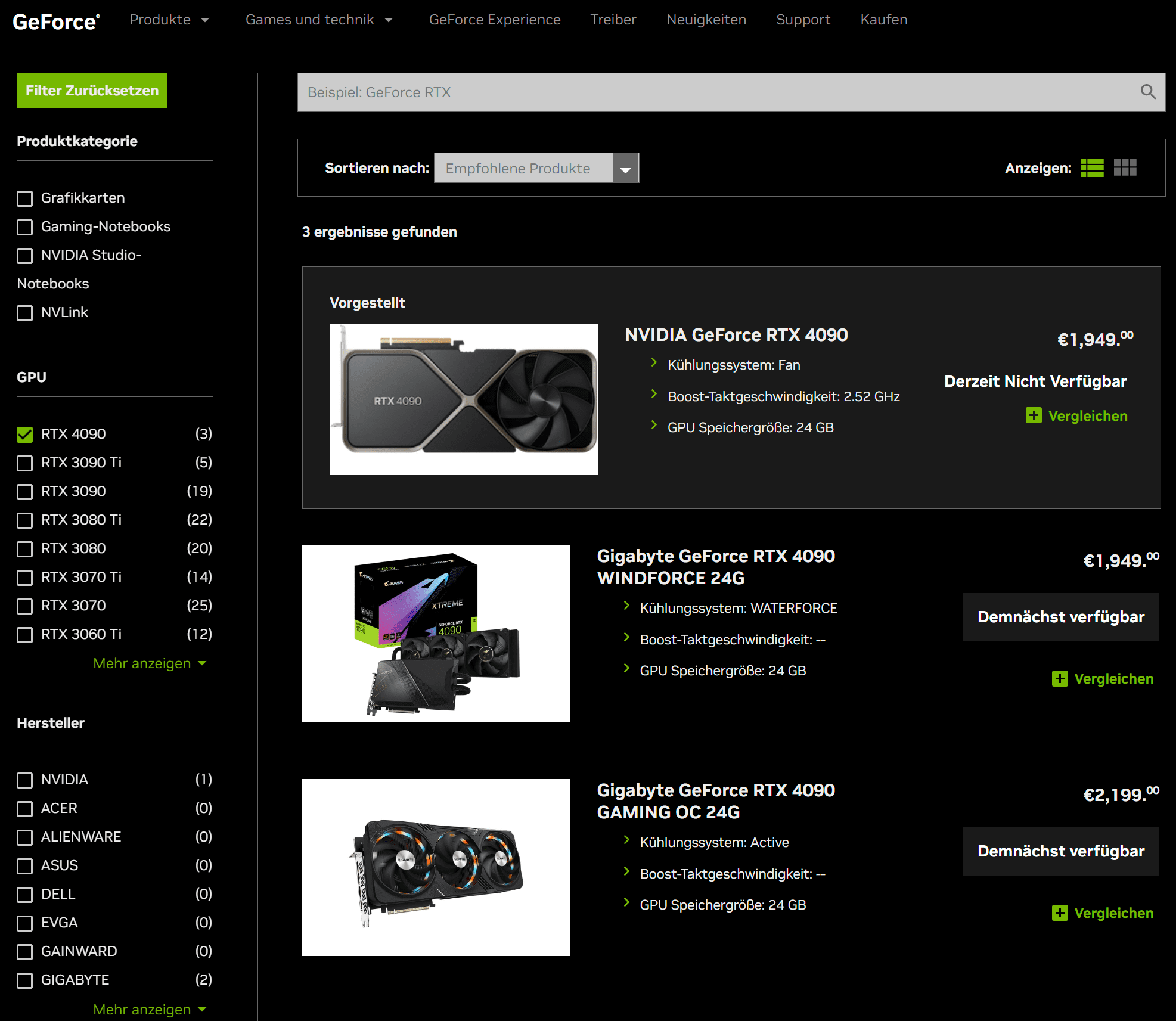Click NVIDIA RTX 4090 Founders card image
Screen dimensions: 1176x1021
point(464,399)
